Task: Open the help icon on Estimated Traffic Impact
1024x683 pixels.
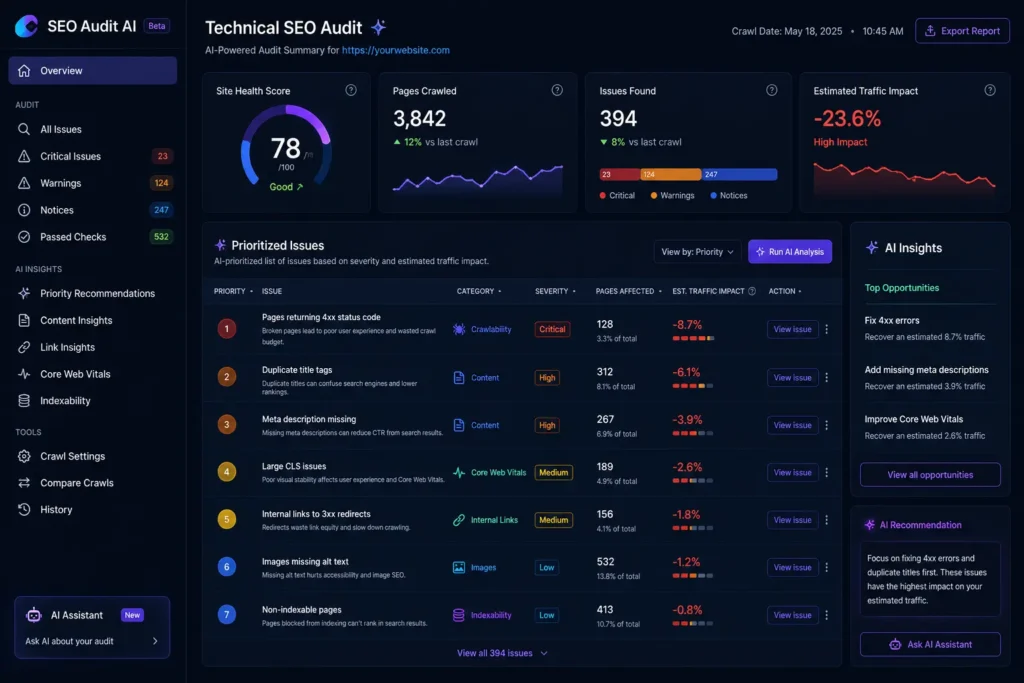Action: pos(990,90)
